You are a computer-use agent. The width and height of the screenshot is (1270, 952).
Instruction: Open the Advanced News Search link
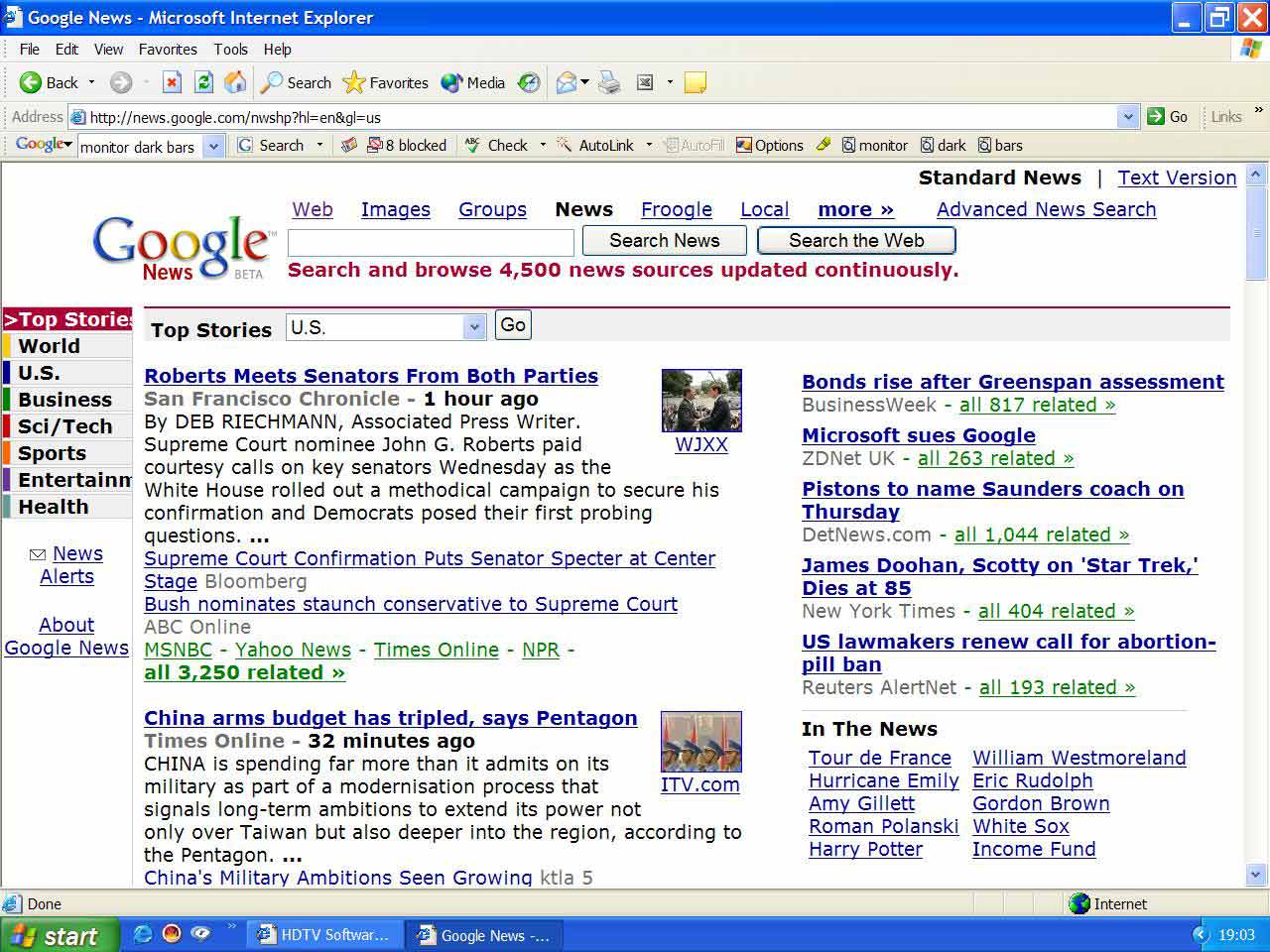[x=1047, y=209]
